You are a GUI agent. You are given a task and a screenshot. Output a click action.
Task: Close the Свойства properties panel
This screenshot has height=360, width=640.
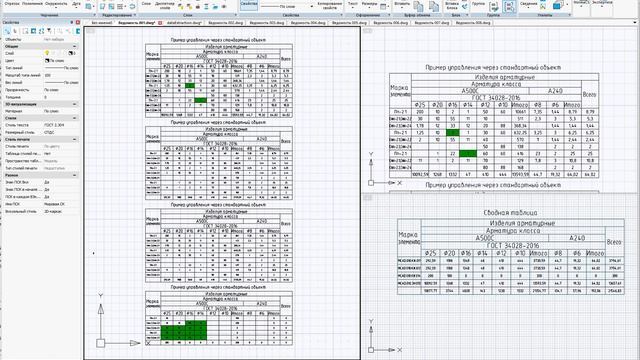78,22
